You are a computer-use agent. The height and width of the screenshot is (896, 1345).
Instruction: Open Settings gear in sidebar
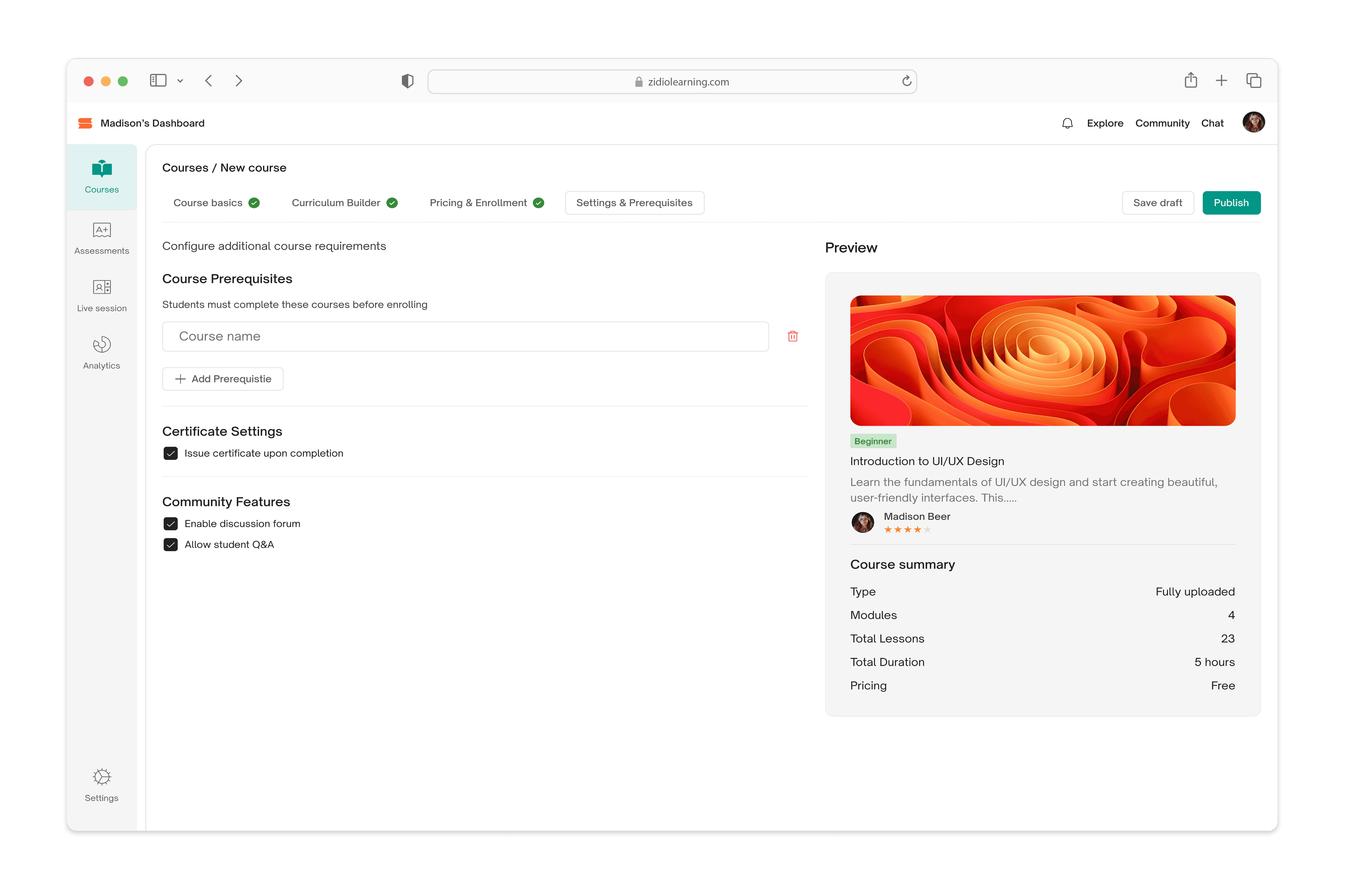[x=102, y=784]
